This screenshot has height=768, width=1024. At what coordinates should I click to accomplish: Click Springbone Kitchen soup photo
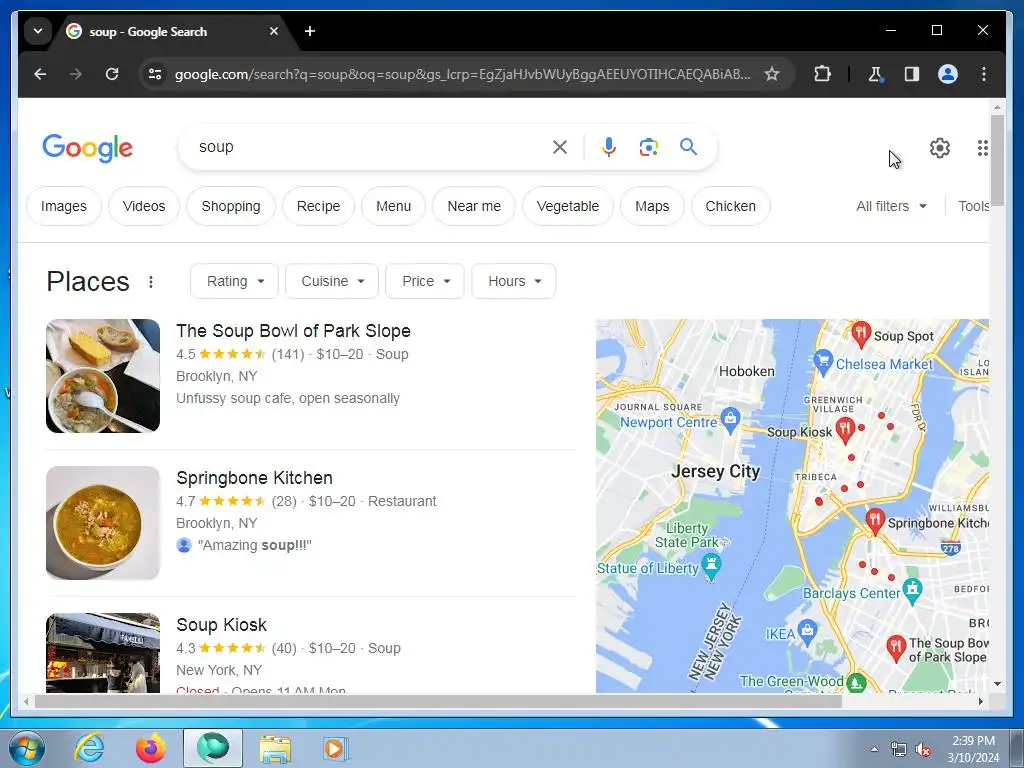click(x=103, y=522)
